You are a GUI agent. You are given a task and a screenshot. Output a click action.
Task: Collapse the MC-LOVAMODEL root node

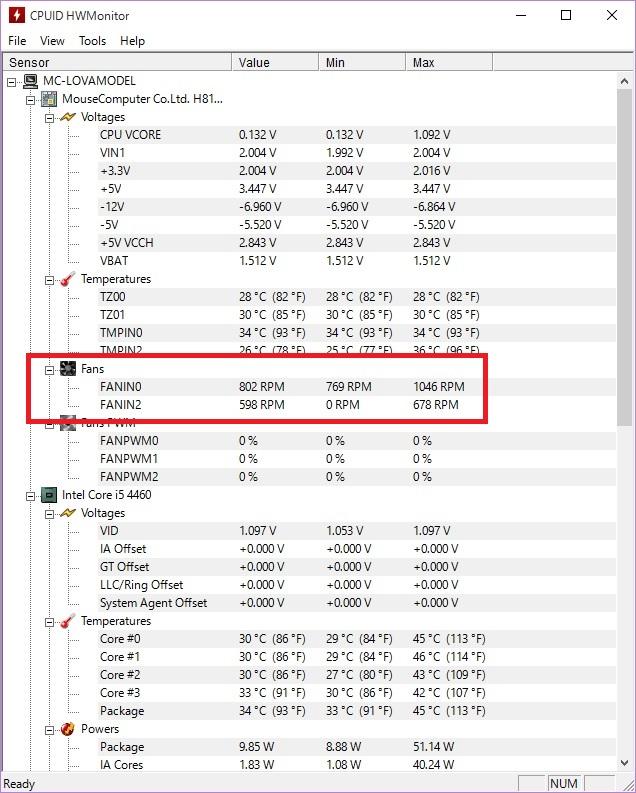(x=11, y=81)
